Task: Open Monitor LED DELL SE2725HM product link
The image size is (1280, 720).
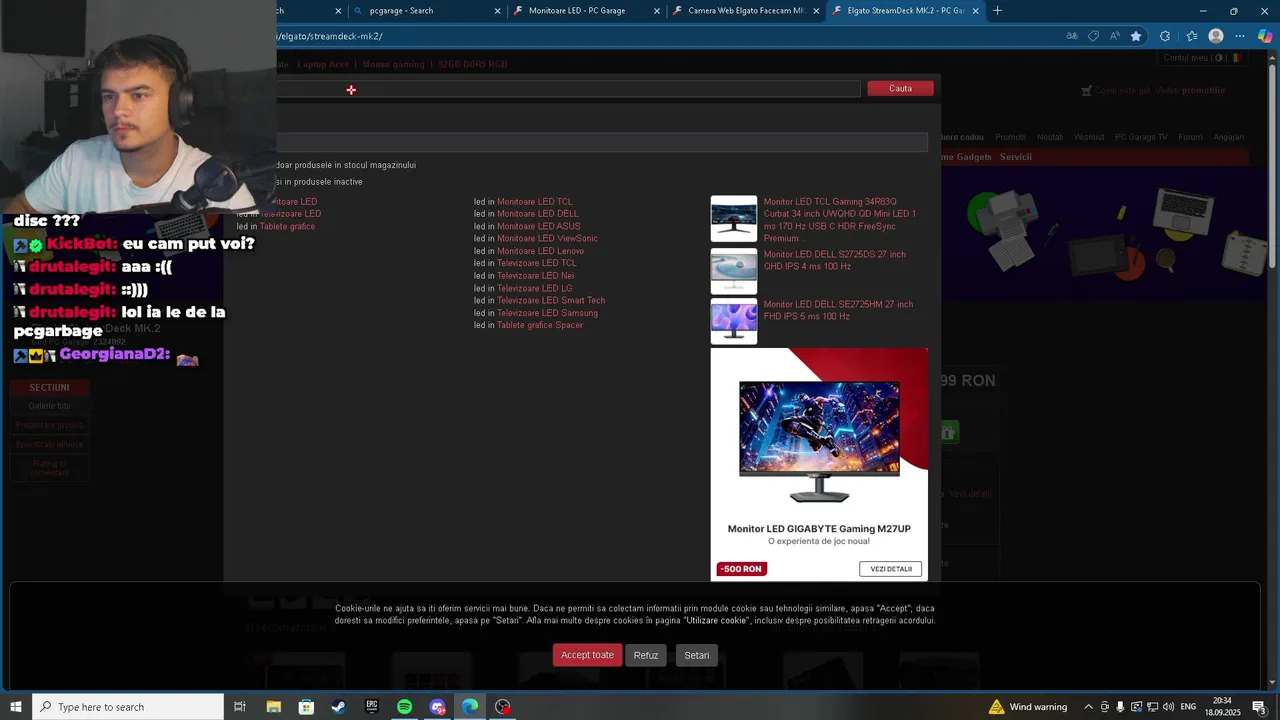Action: point(838,310)
